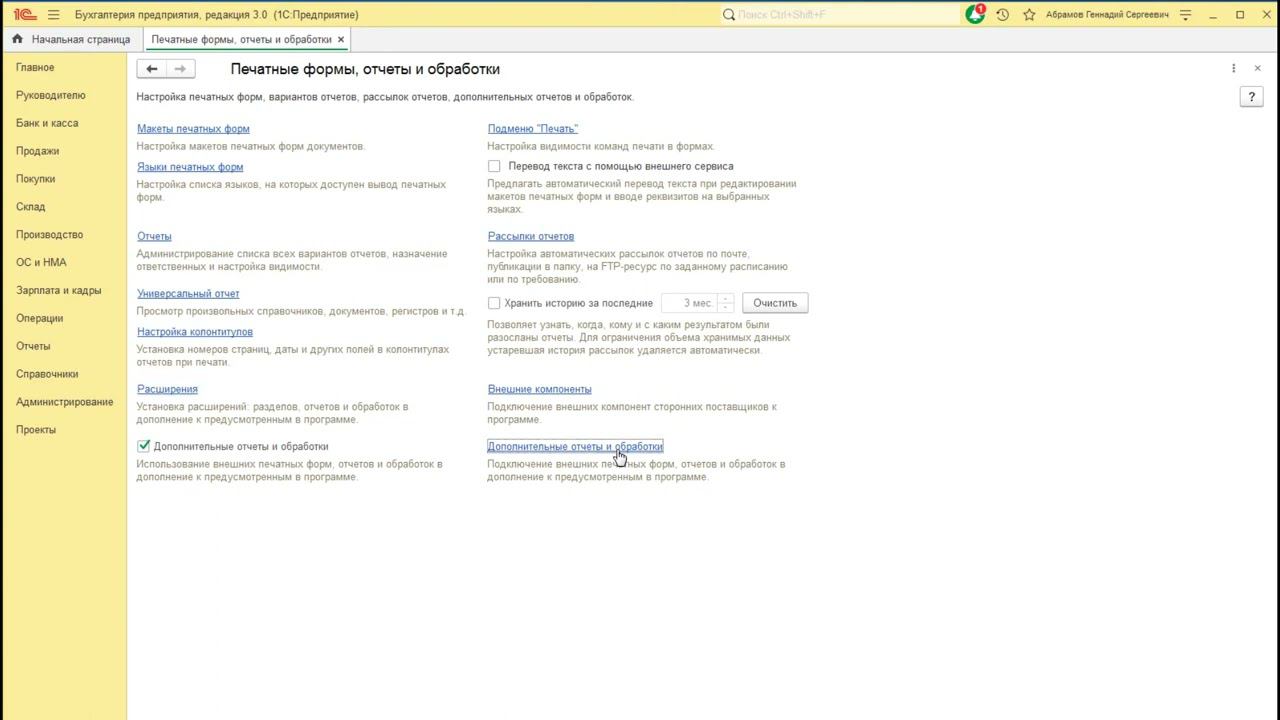The image size is (1280, 720).
Task: Open the Справочники section
Action: (47, 374)
